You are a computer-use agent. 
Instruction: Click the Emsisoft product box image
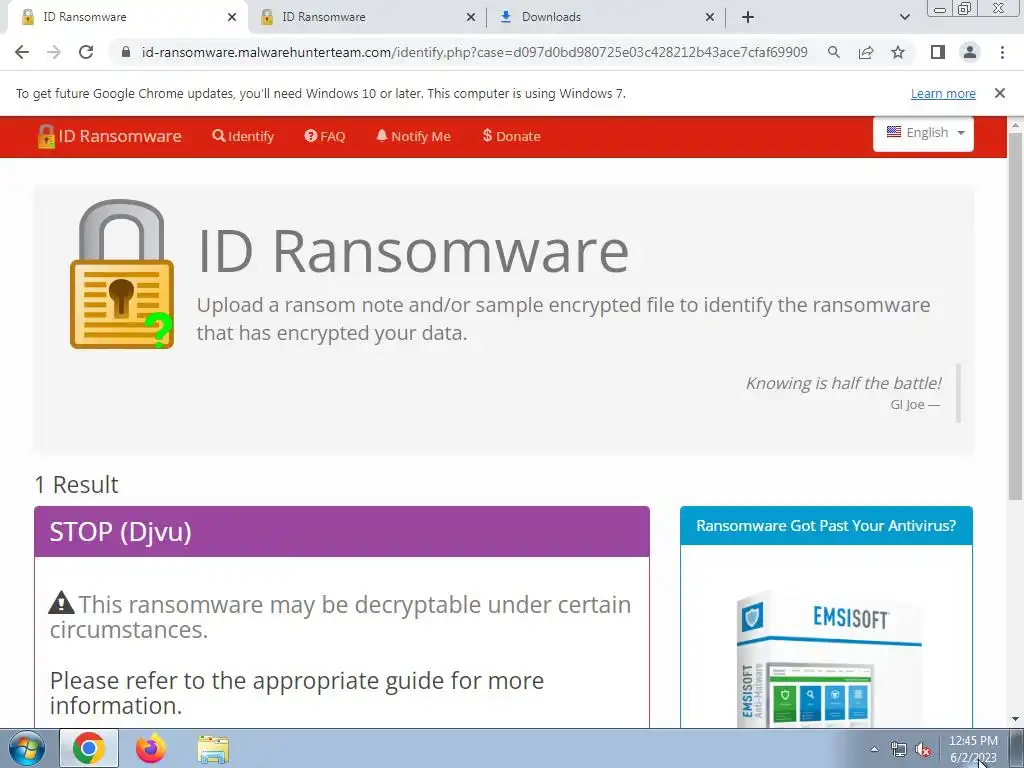[x=827, y=658]
